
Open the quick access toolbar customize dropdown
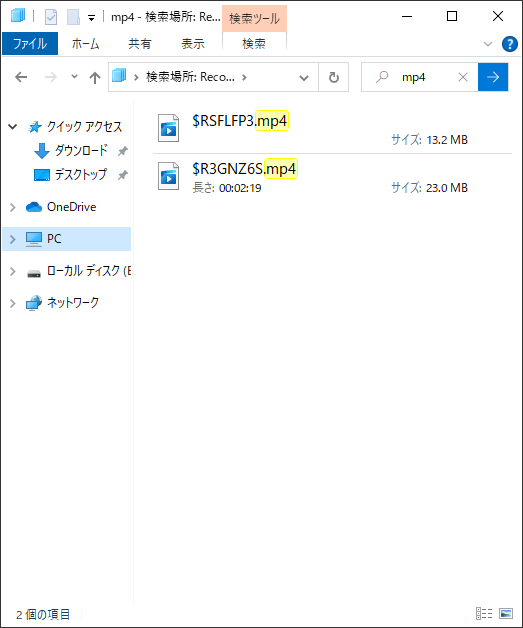[x=91, y=18]
